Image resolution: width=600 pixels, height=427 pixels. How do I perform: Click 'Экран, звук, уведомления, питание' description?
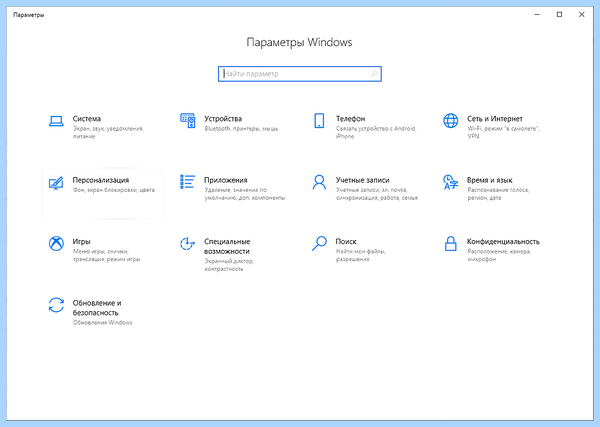[x=108, y=132]
